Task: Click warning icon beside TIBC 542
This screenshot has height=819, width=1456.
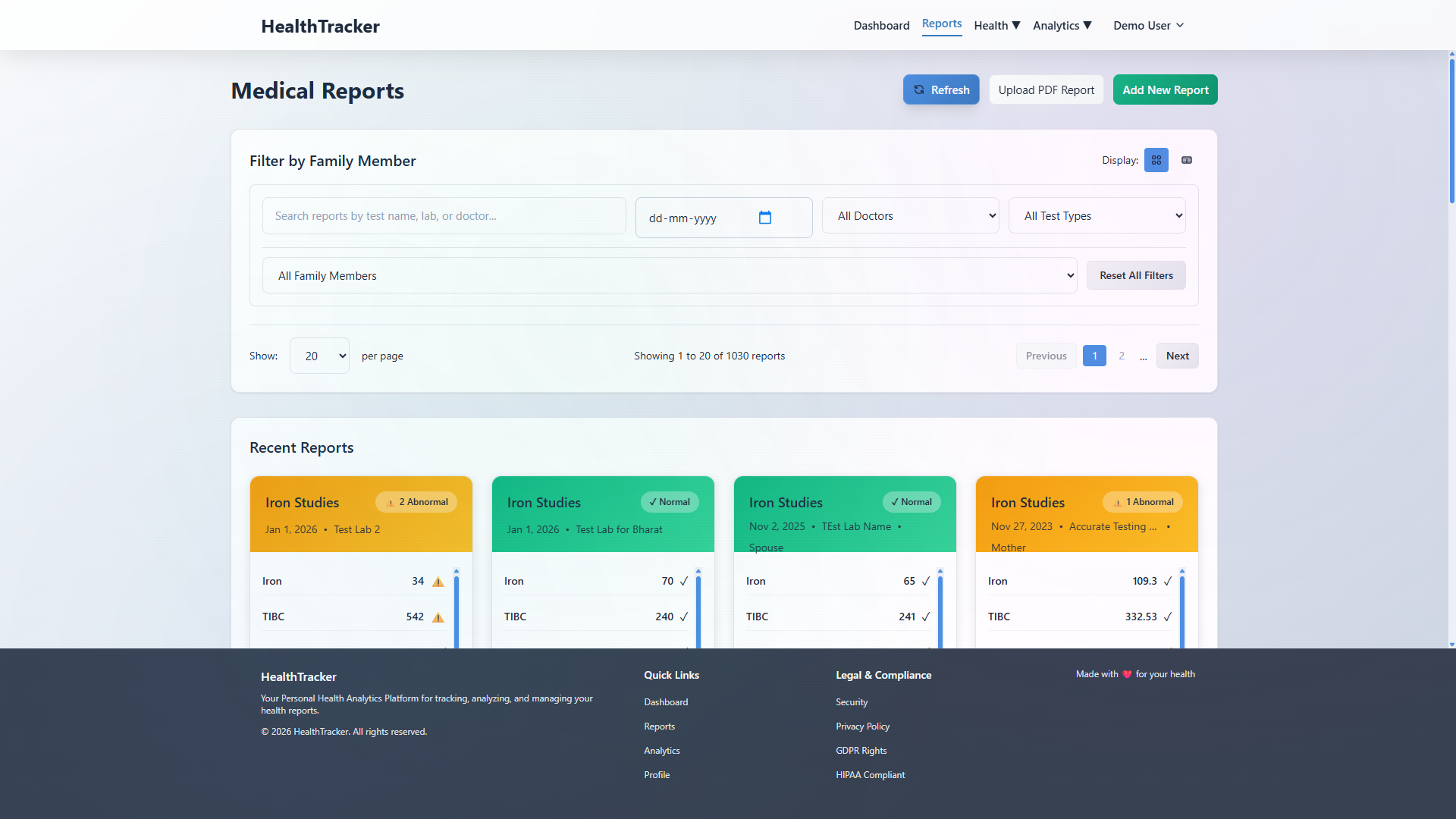Action: pyautogui.click(x=438, y=617)
